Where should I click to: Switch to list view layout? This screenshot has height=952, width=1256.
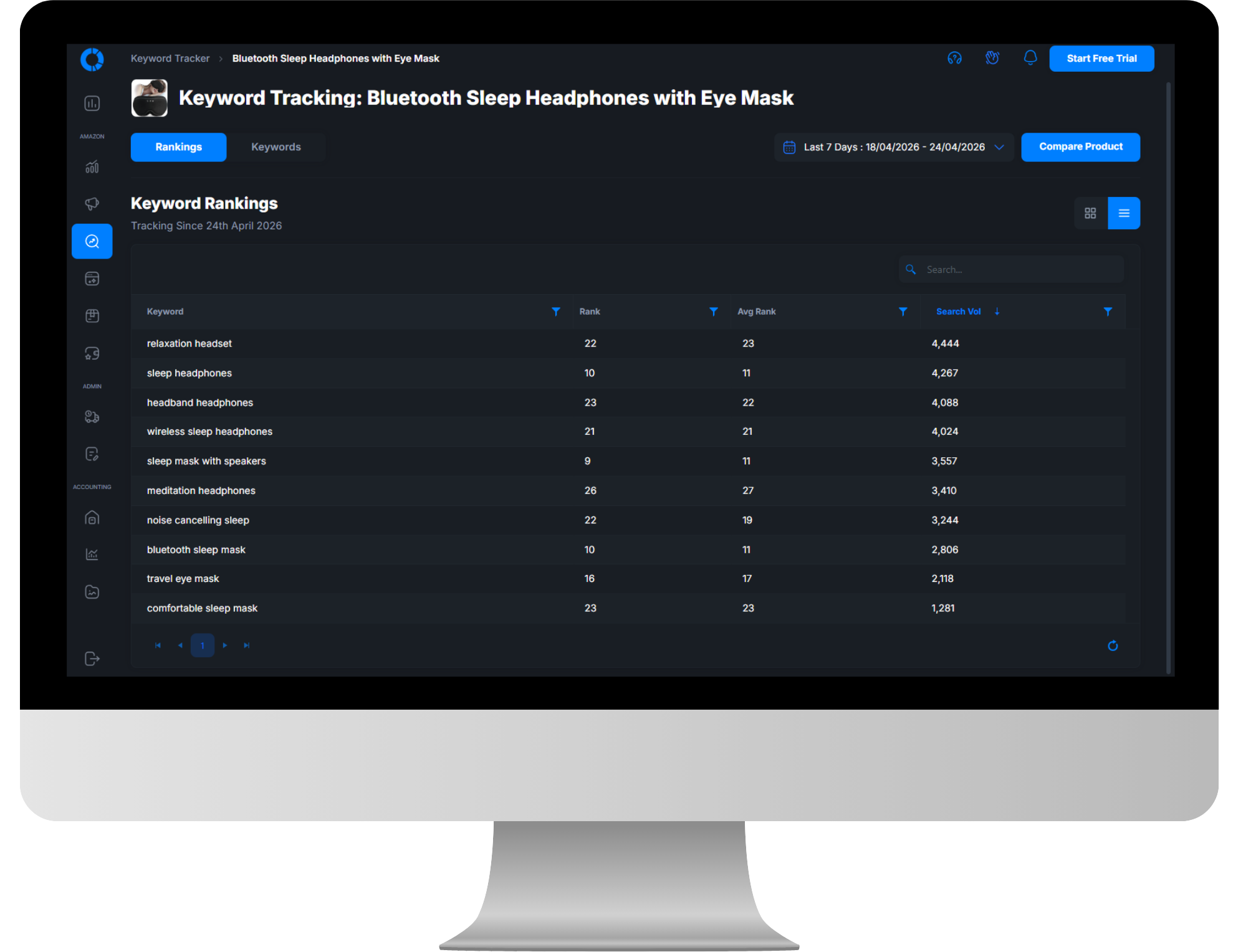(1124, 213)
